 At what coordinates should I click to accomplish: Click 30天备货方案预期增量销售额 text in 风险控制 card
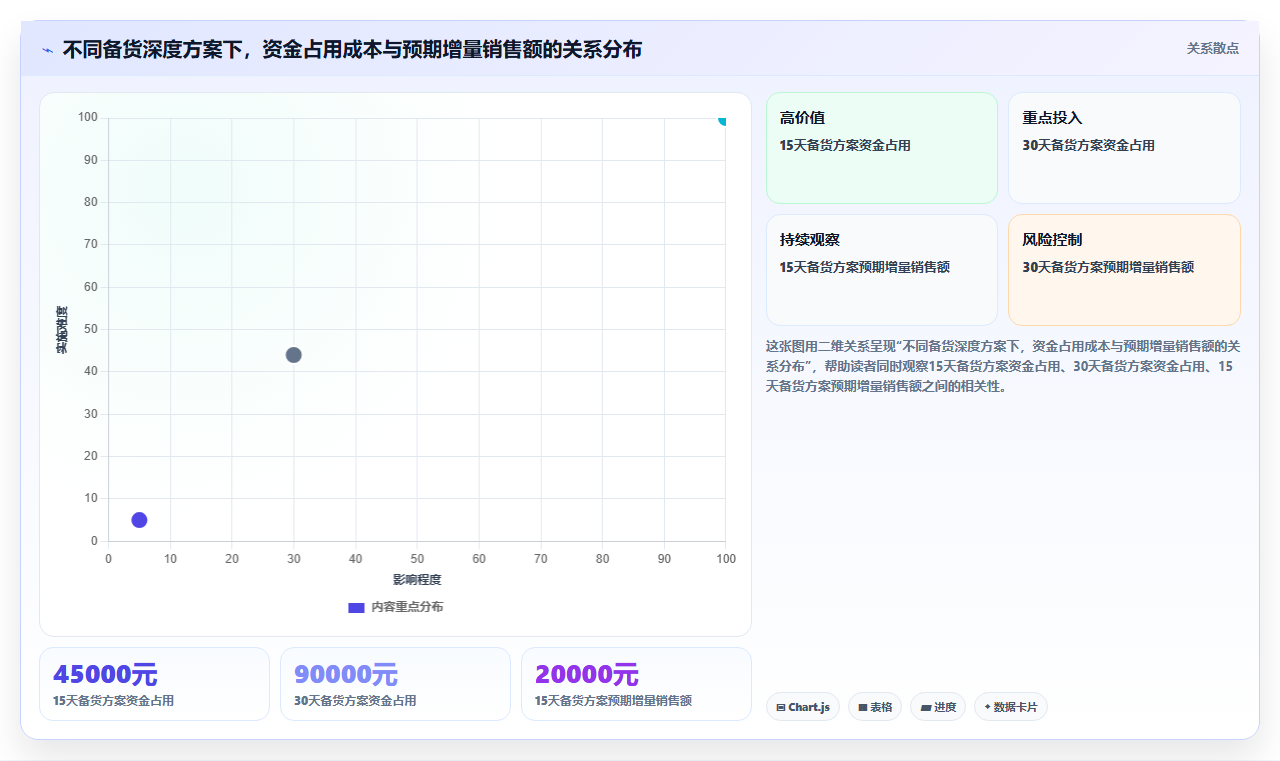pos(1108,268)
